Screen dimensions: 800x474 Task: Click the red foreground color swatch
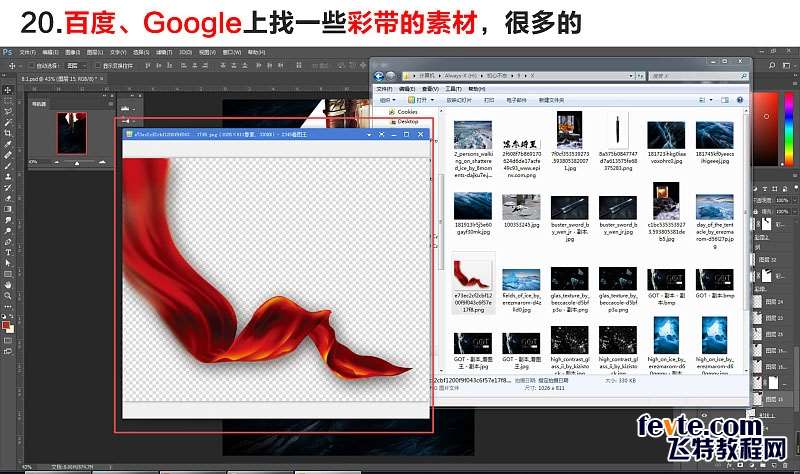click(x=6, y=325)
